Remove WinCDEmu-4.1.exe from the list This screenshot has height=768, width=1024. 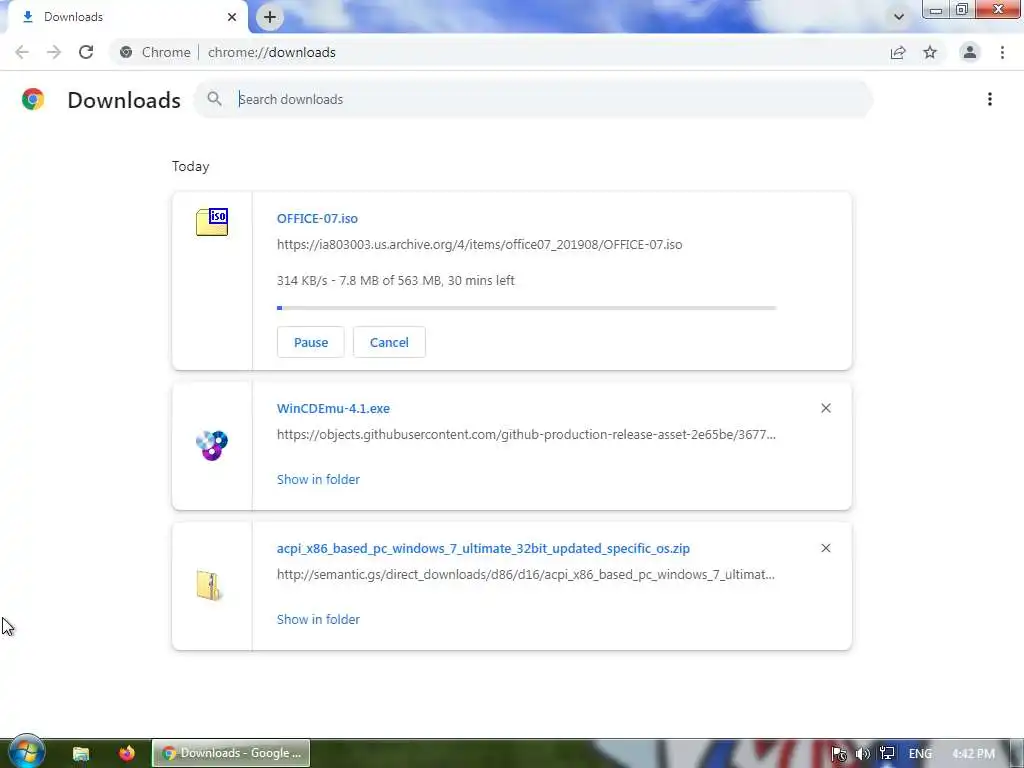[x=825, y=408]
